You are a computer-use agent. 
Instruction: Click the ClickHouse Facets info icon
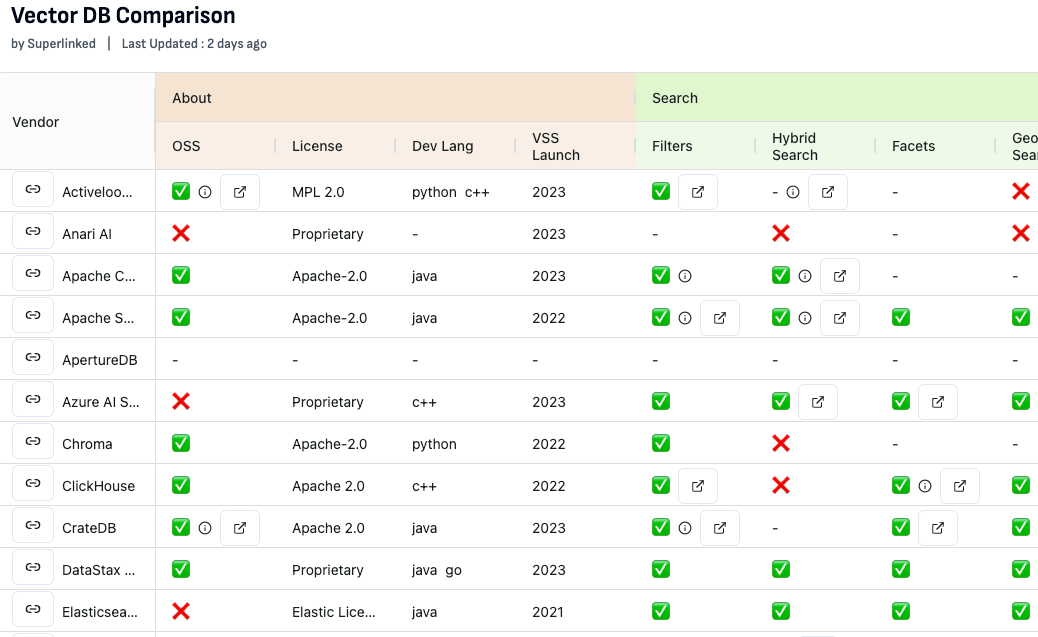[x=925, y=486]
